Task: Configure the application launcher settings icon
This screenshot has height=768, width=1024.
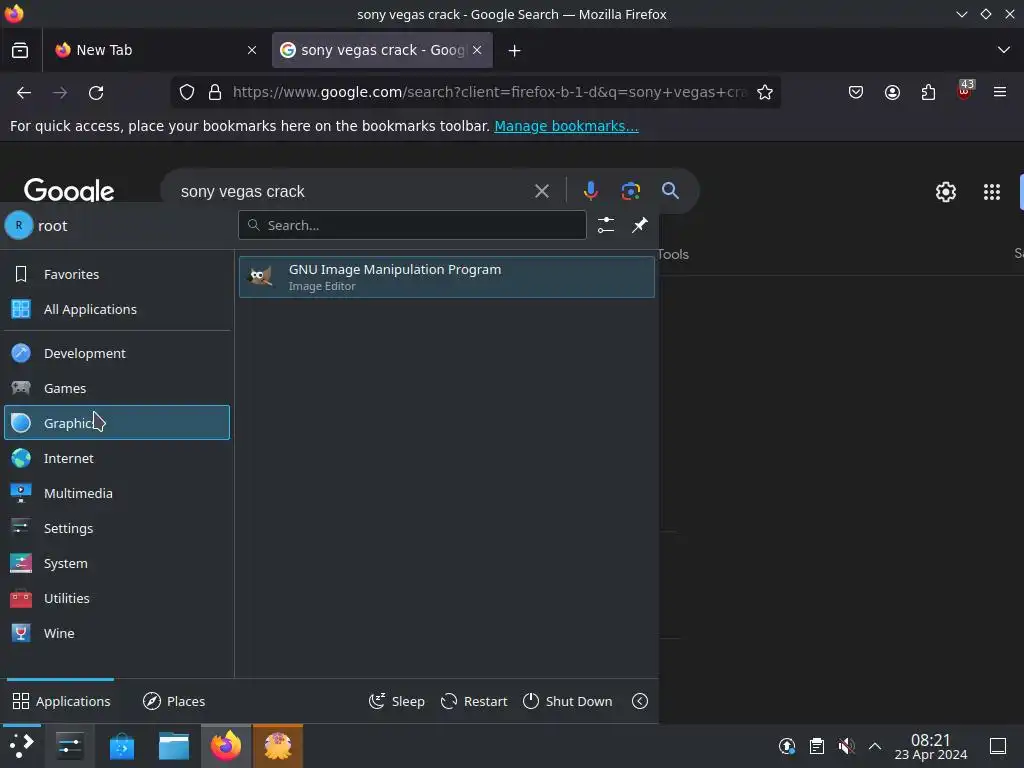Action: click(606, 225)
